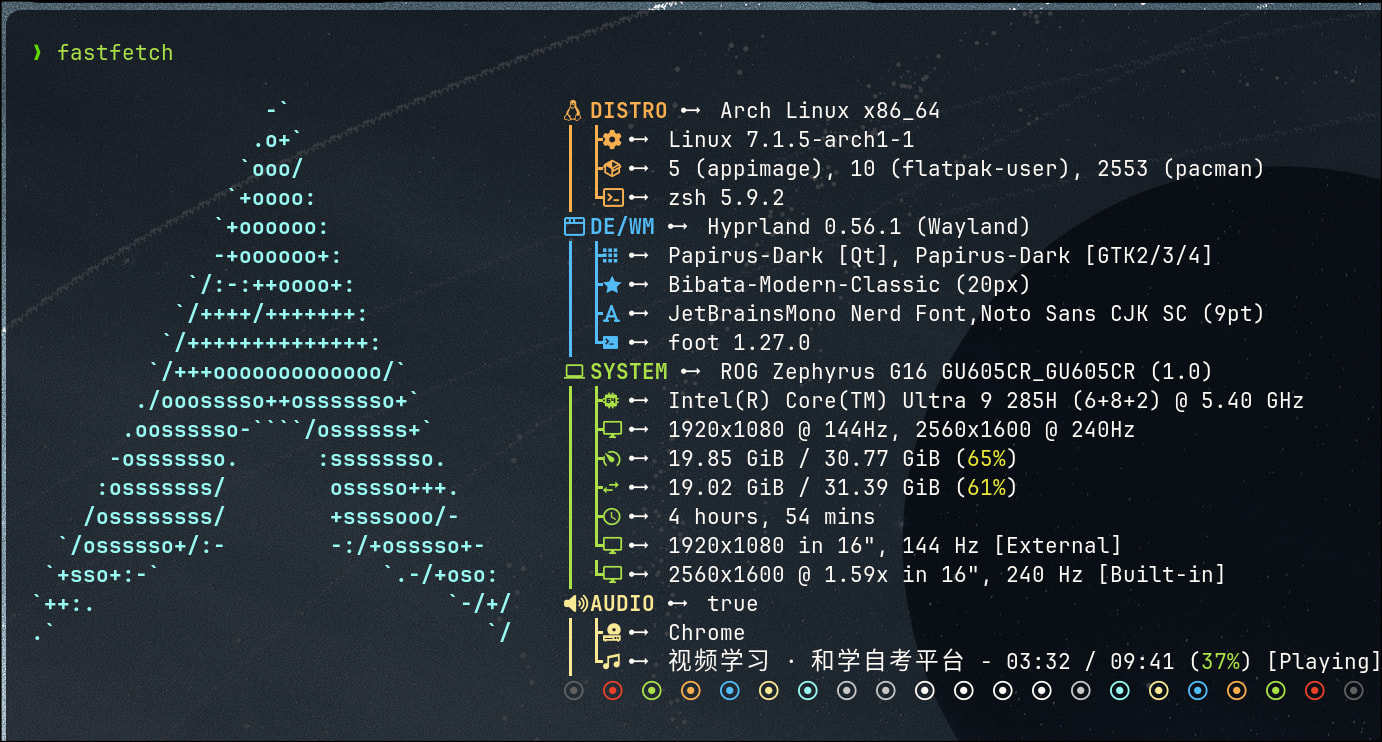Click the shell prompt icon beside zsh 5.9.2
1382x742 pixels.
pyautogui.click(x=612, y=198)
